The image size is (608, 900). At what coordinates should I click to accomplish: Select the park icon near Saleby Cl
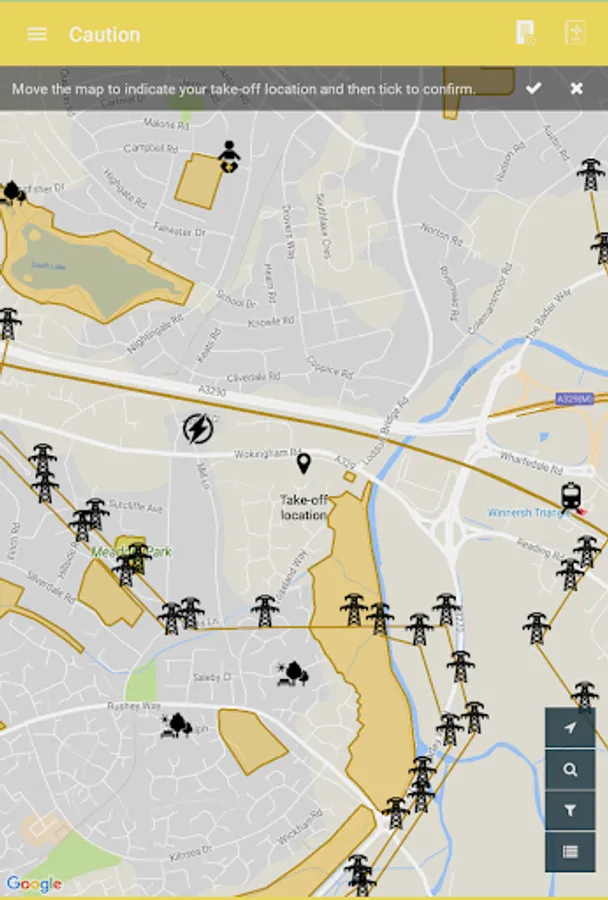click(293, 674)
